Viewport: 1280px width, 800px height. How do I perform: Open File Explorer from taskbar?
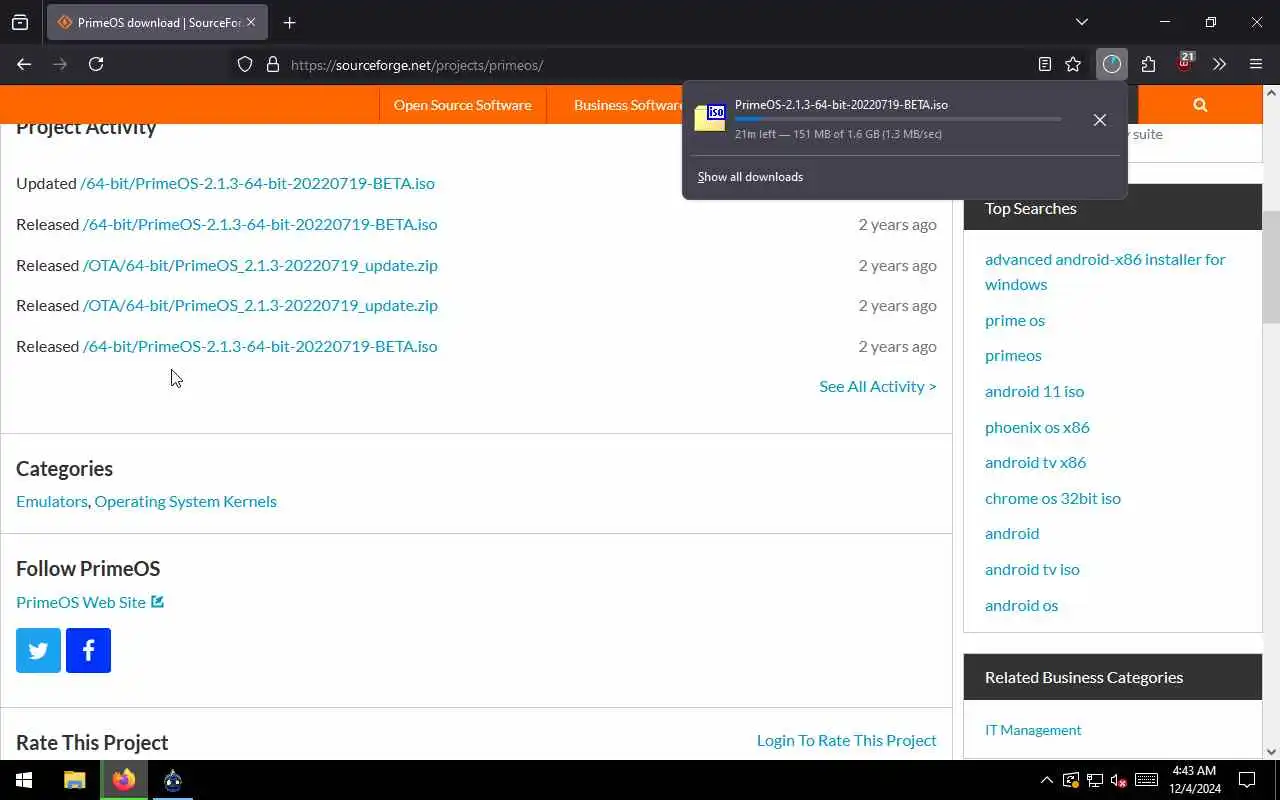74,780
